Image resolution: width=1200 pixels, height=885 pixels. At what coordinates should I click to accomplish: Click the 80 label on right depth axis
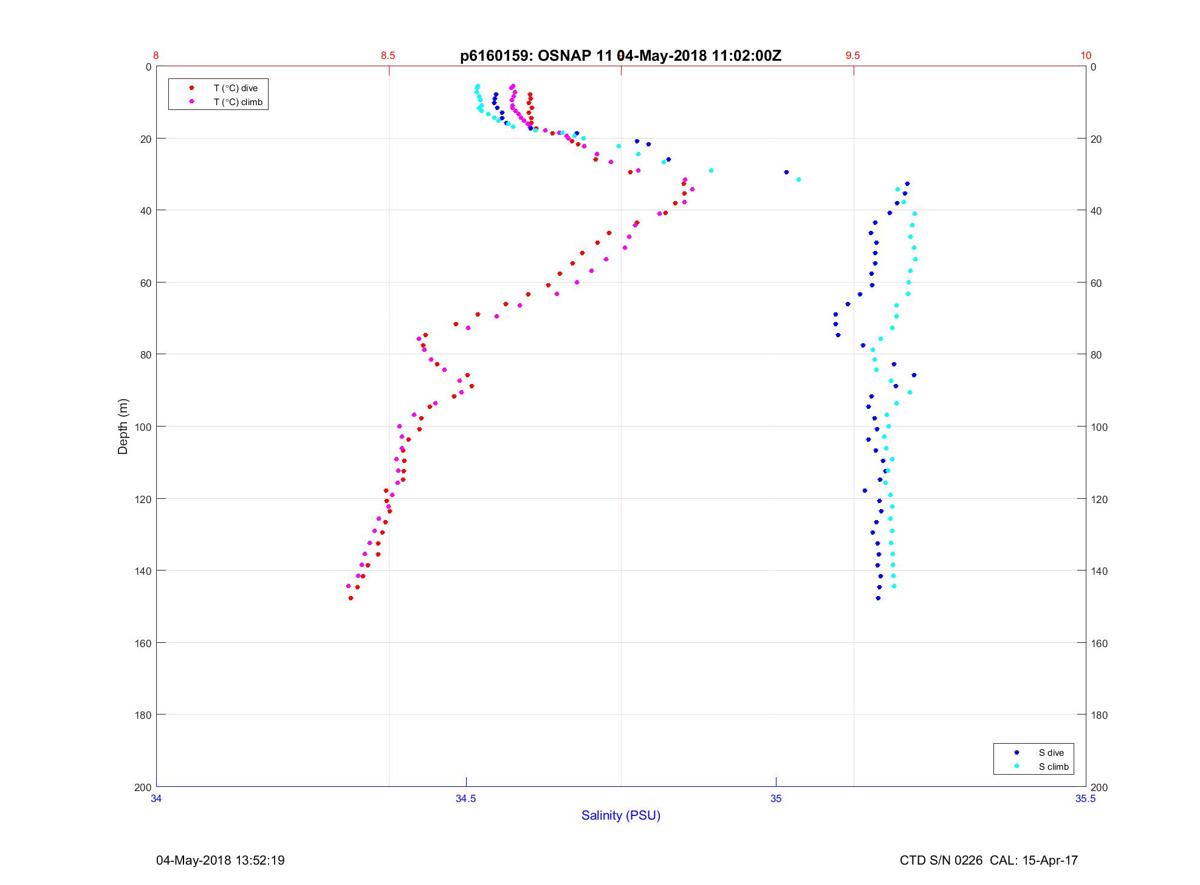point(1097,355)
